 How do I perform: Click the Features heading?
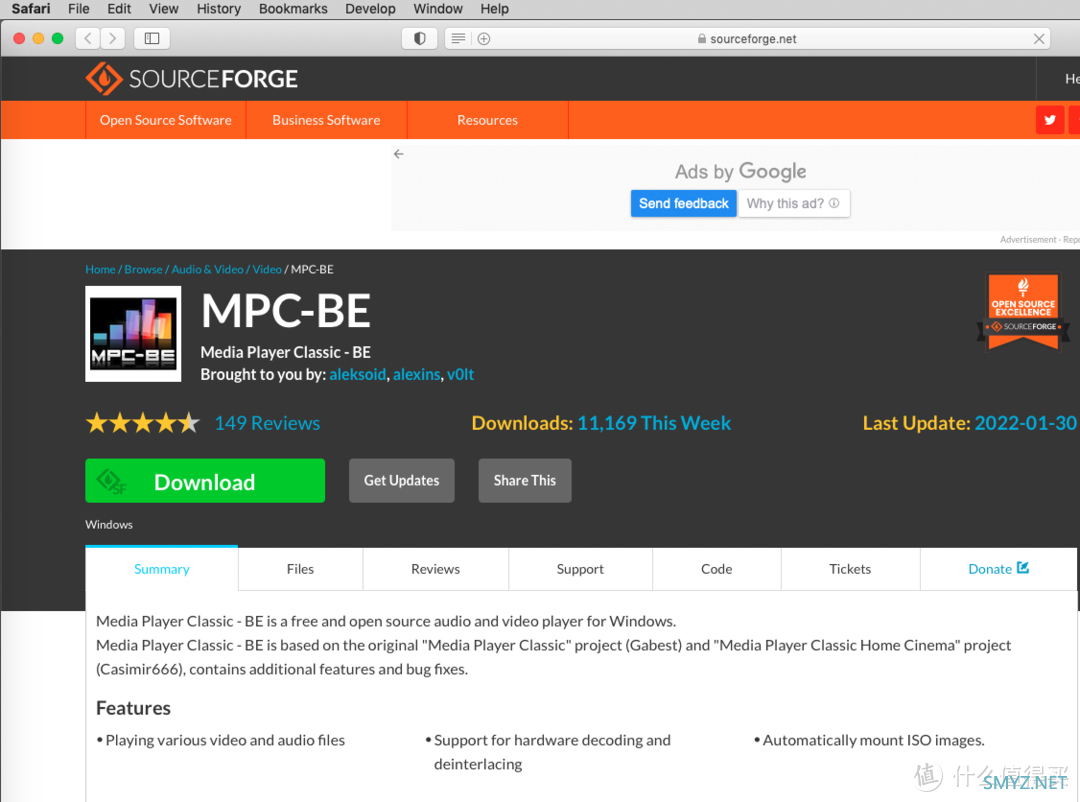pos(133,708)
